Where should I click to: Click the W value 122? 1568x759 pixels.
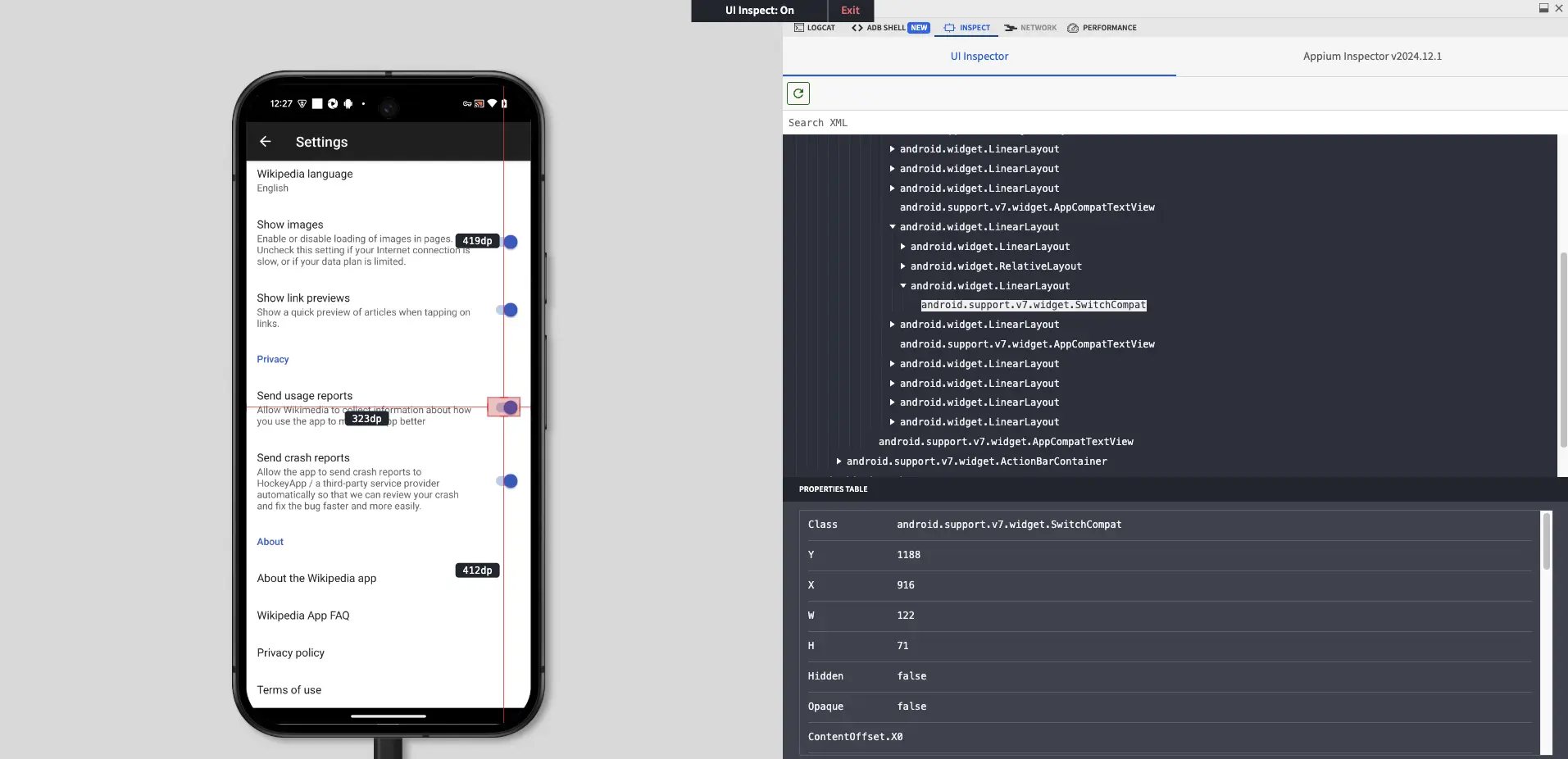click(905, 616)
